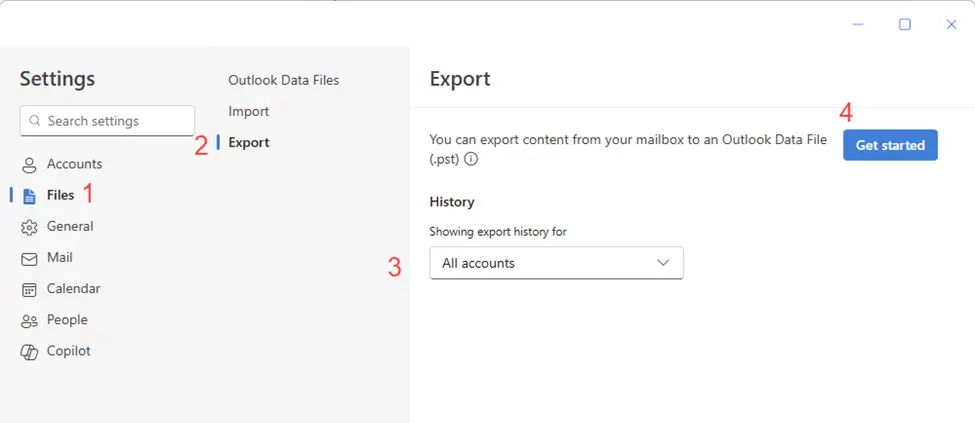Open the Accounts settings category
975x423 pixels.
tap(75, 164)
